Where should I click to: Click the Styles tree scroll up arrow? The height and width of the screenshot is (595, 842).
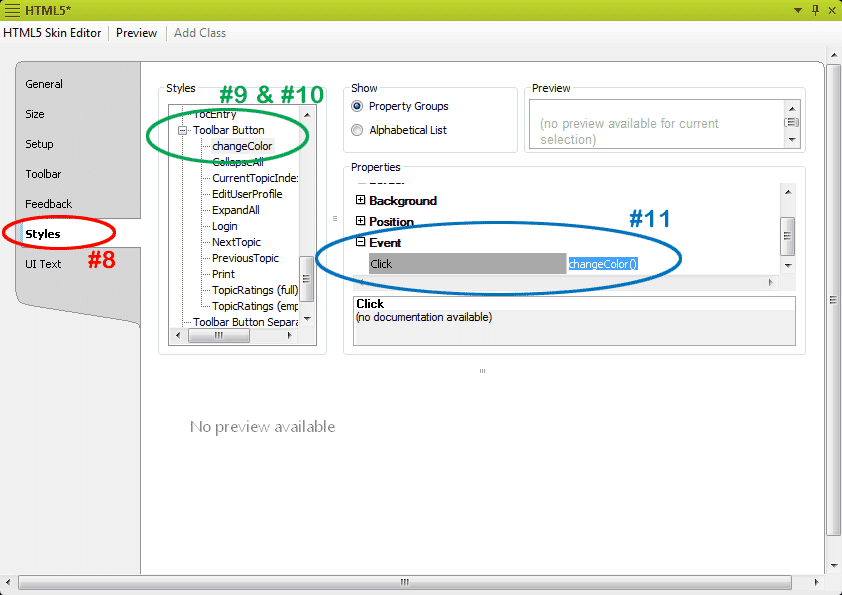tap(307, 114)
